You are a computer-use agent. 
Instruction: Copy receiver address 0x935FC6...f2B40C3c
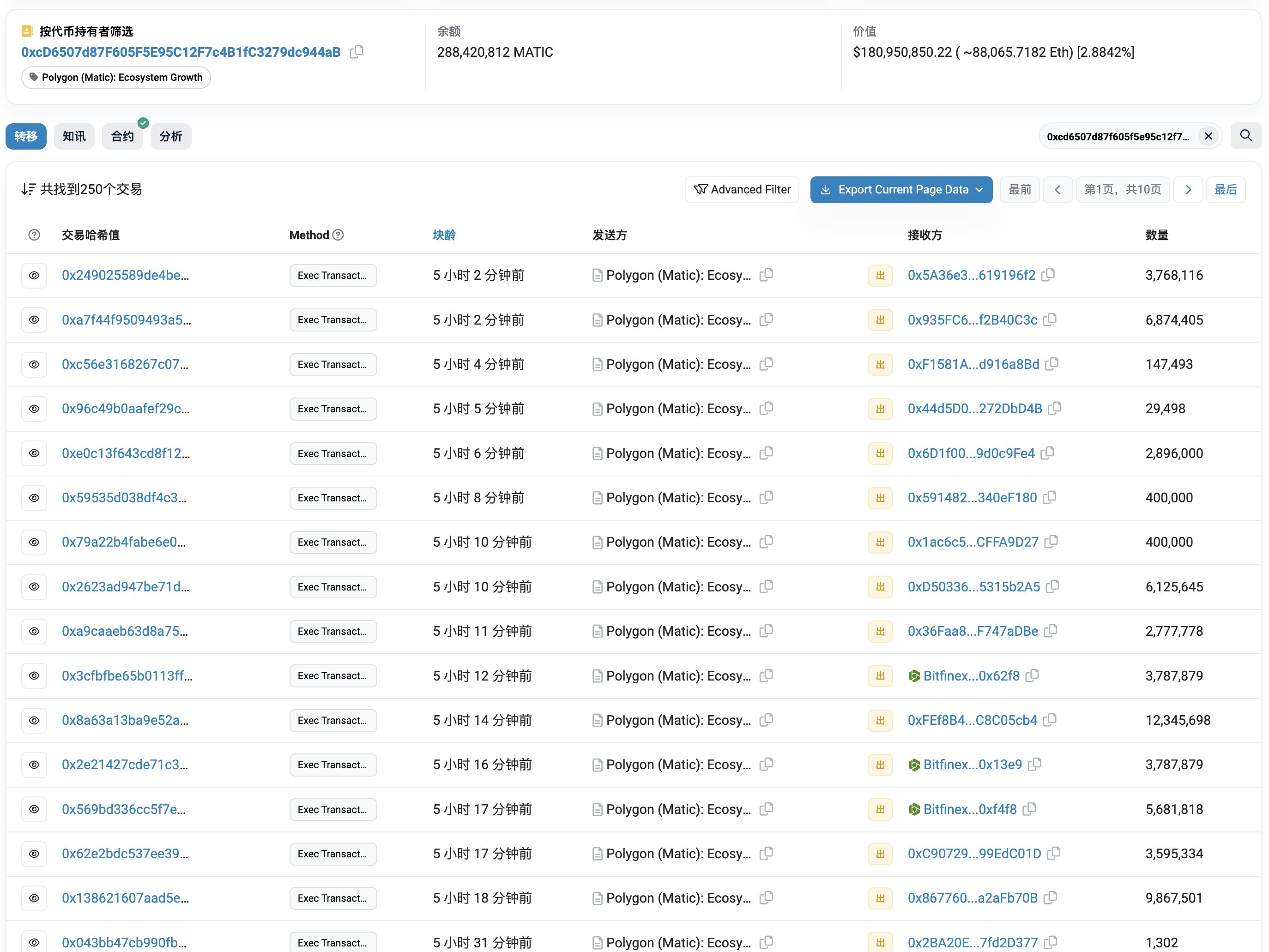1050,320
